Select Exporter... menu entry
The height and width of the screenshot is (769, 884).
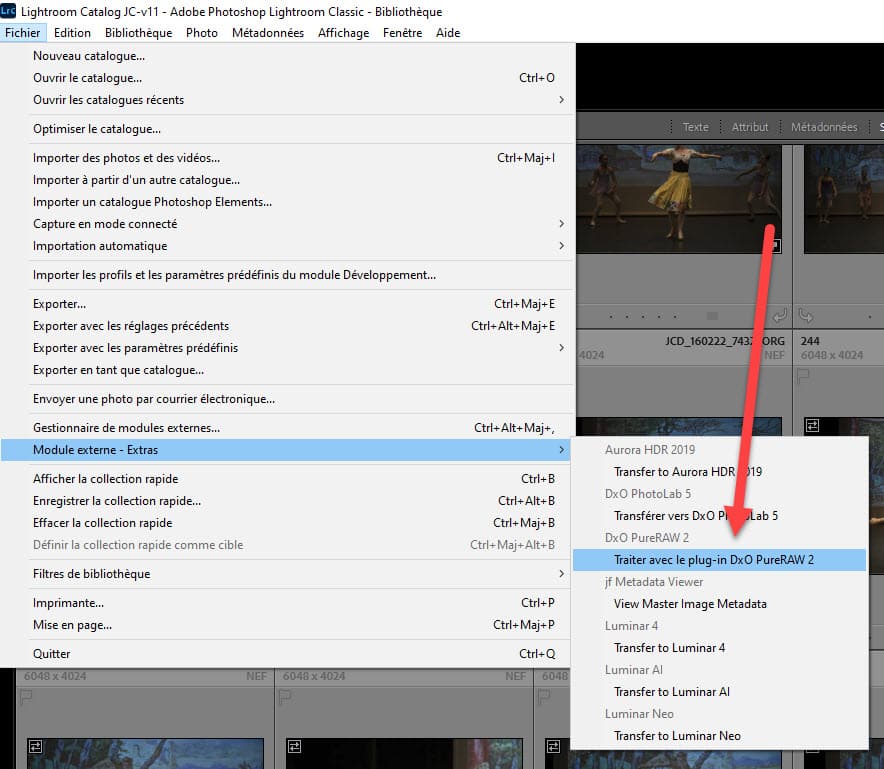288,304
